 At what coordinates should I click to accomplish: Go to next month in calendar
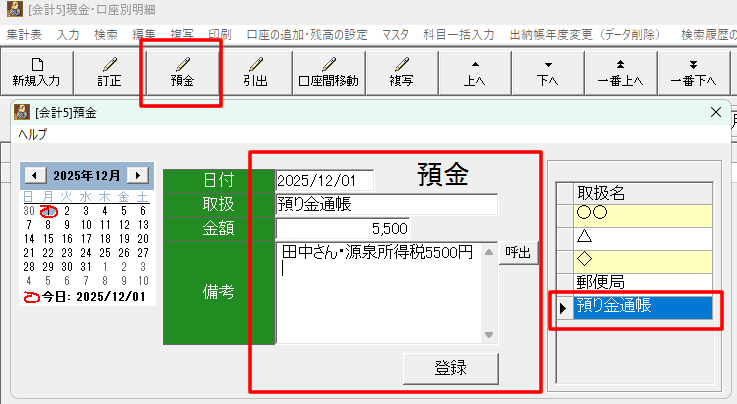[x=138, y=175]
